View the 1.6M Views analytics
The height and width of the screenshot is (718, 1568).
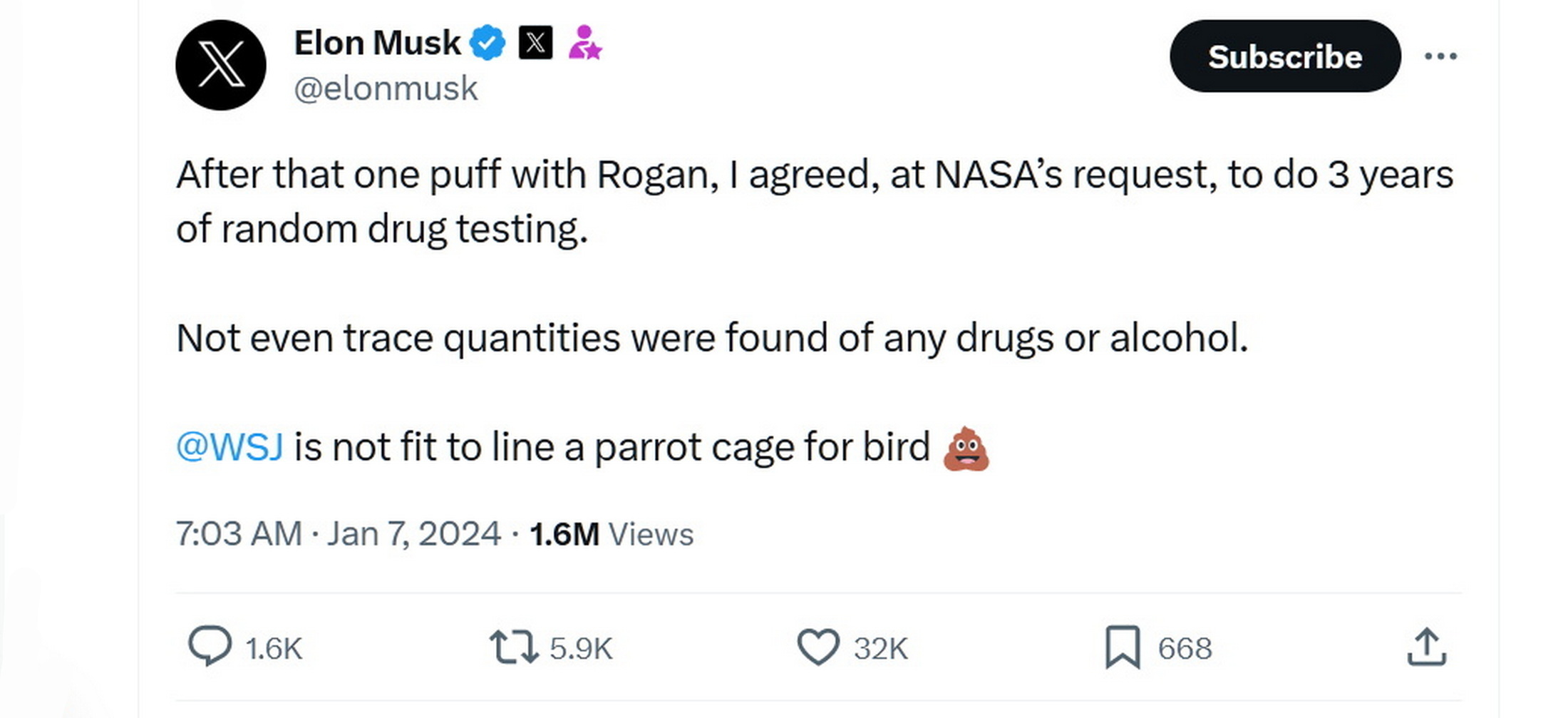click(x=612, y=534)
